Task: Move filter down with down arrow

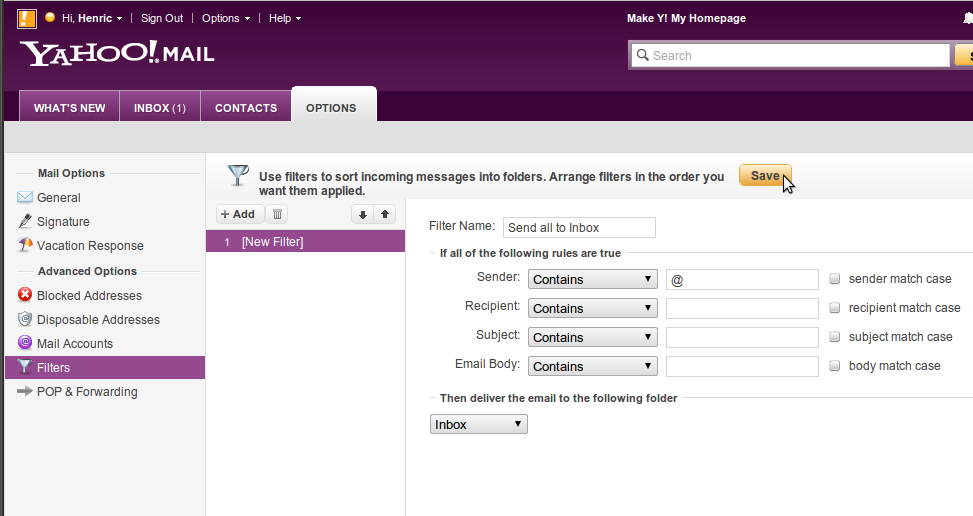Action: [363, 215]
